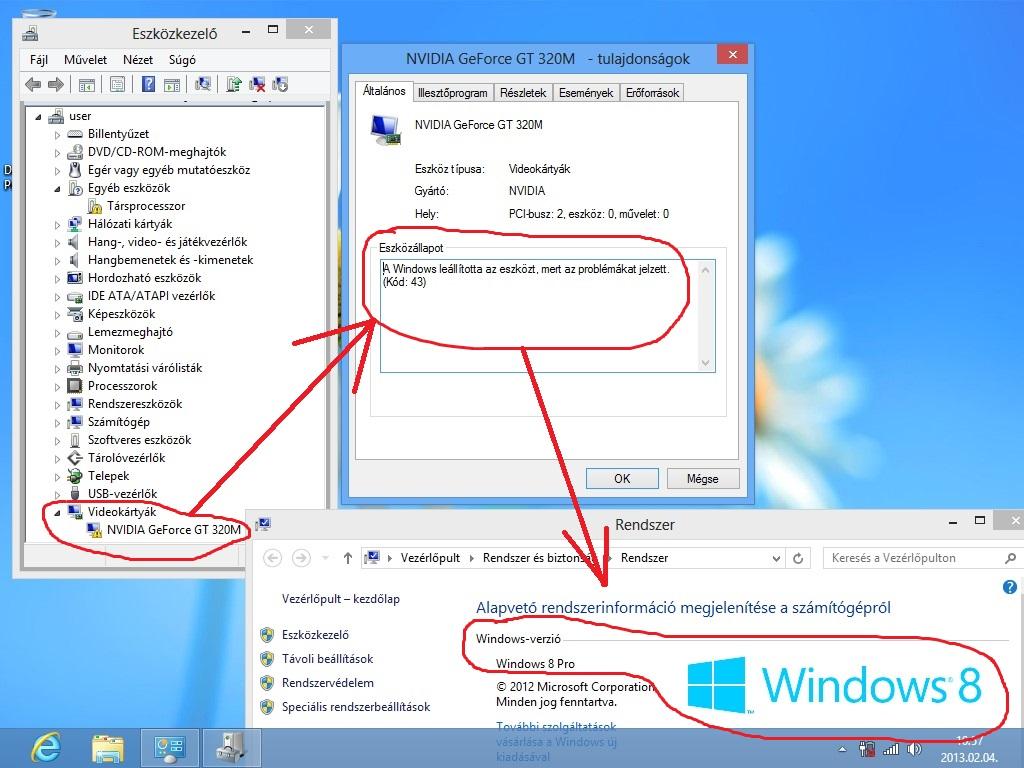Viewport: 1024px width, 768px height.
Task: Open the Nézet menu
Action: (138, 59)
